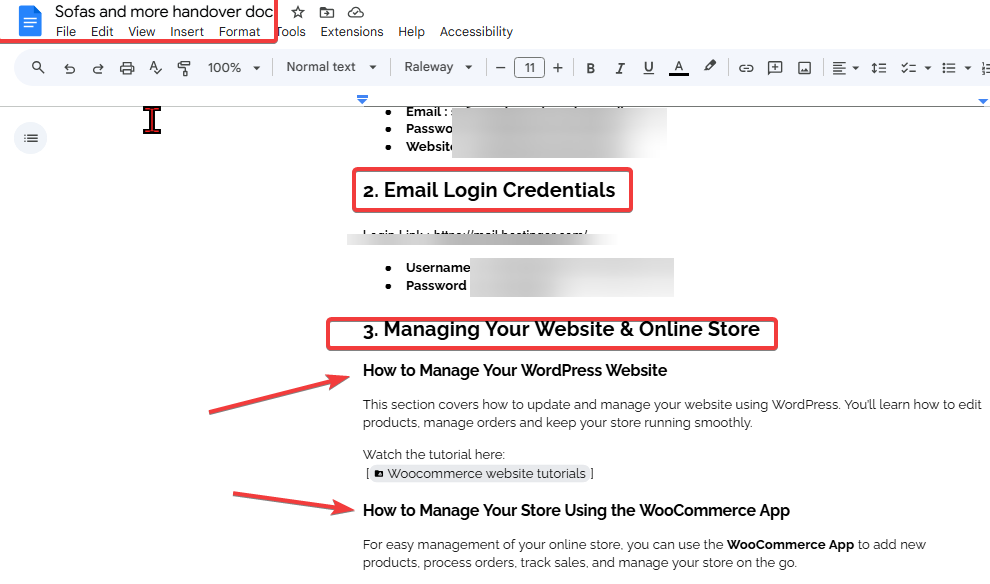Open the text alignment options

click(x=845, y=68)
